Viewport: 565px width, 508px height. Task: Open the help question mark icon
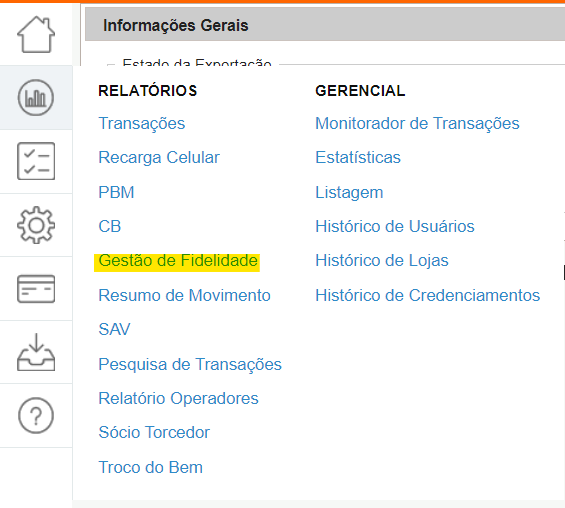36,415
